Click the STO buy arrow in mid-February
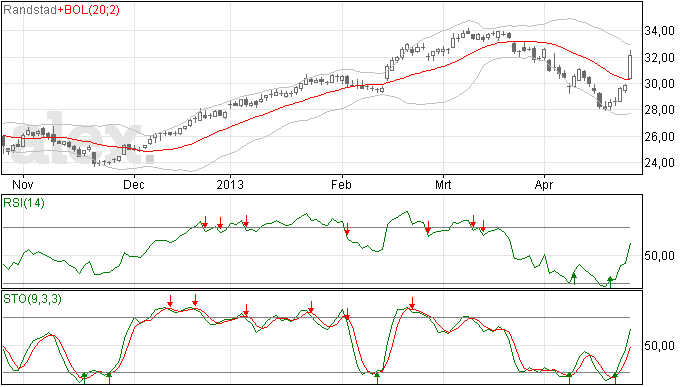The width and height of the screenshot is (690, 387). pos(377,378)
